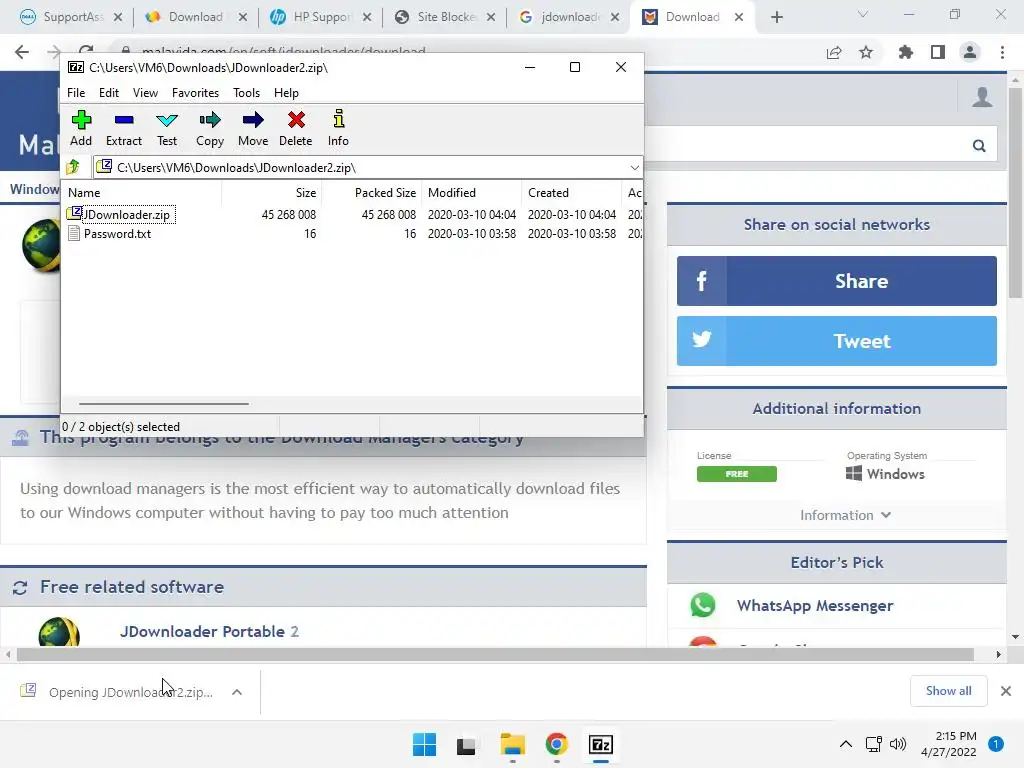Open the JDownloader Portable 2 link
Screen dimensions: 1024x768
[x=209, y=632]
